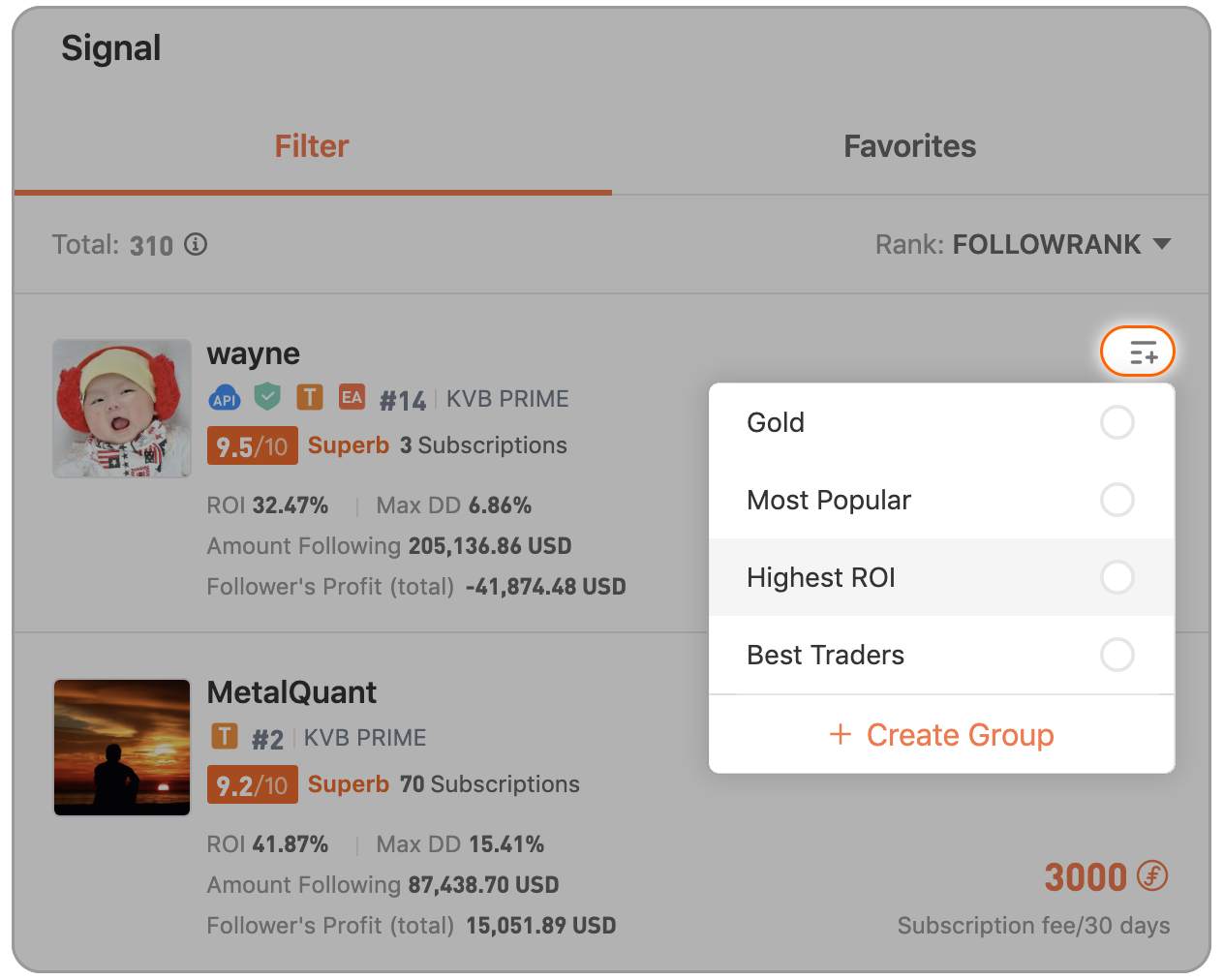Select the Best Traders radio button

click(x=1117, y=655)
